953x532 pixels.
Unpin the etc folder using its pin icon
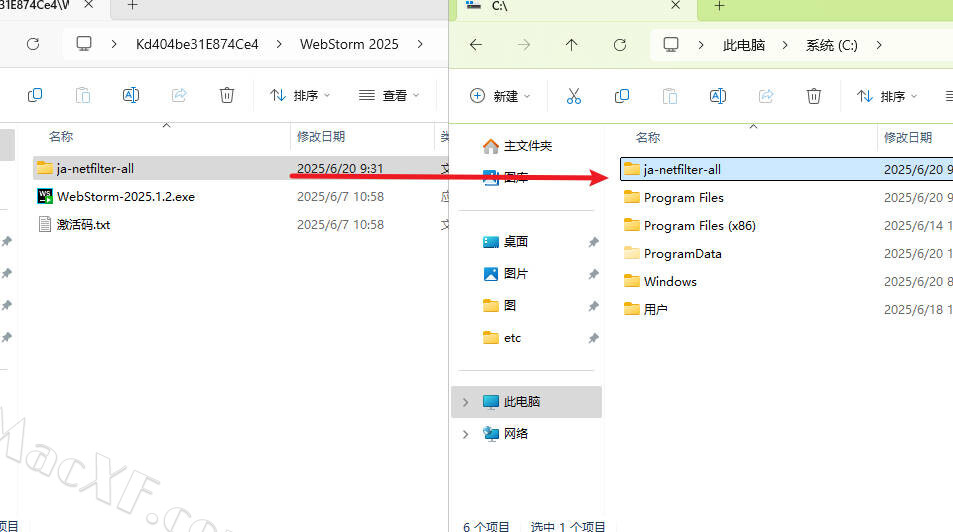pyautogui.click(x=593, y=338)
